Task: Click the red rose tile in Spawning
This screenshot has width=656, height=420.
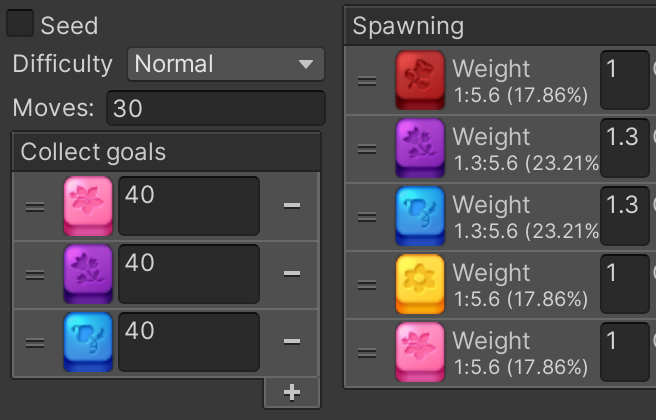Action: pyautogui.click(x=420, y=80)
